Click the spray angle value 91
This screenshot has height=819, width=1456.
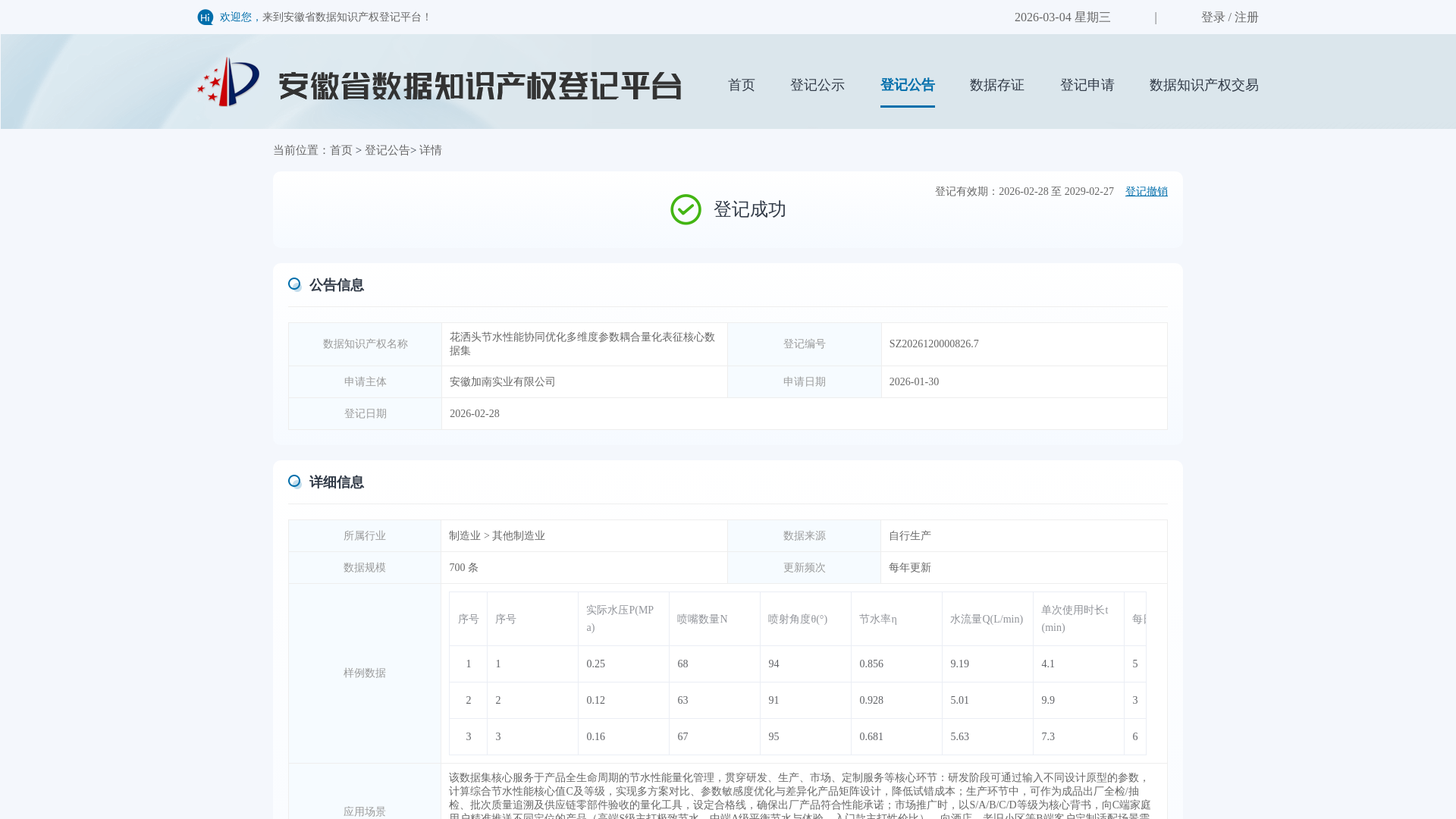pyautogui.click(x=773, y=701)
